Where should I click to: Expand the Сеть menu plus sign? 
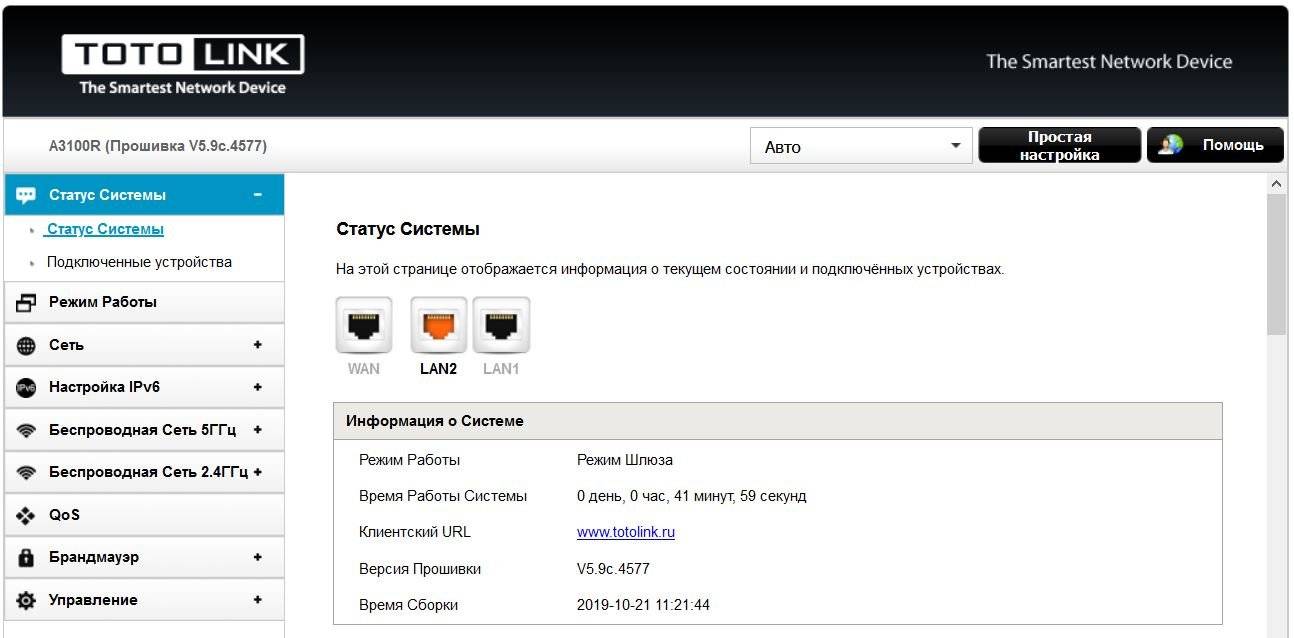point(257,345)
